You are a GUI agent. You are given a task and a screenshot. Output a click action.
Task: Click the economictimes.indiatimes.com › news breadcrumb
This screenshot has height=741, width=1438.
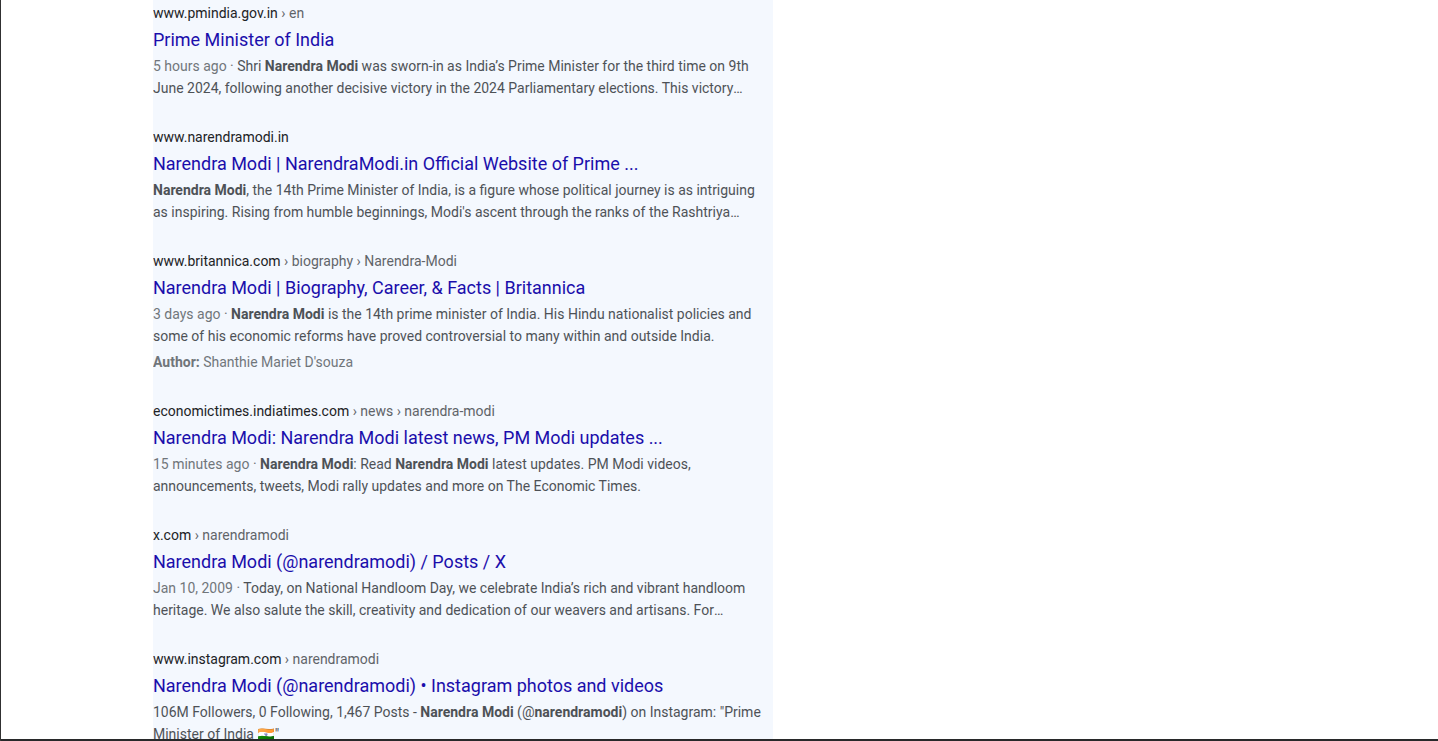click(324, 411)
